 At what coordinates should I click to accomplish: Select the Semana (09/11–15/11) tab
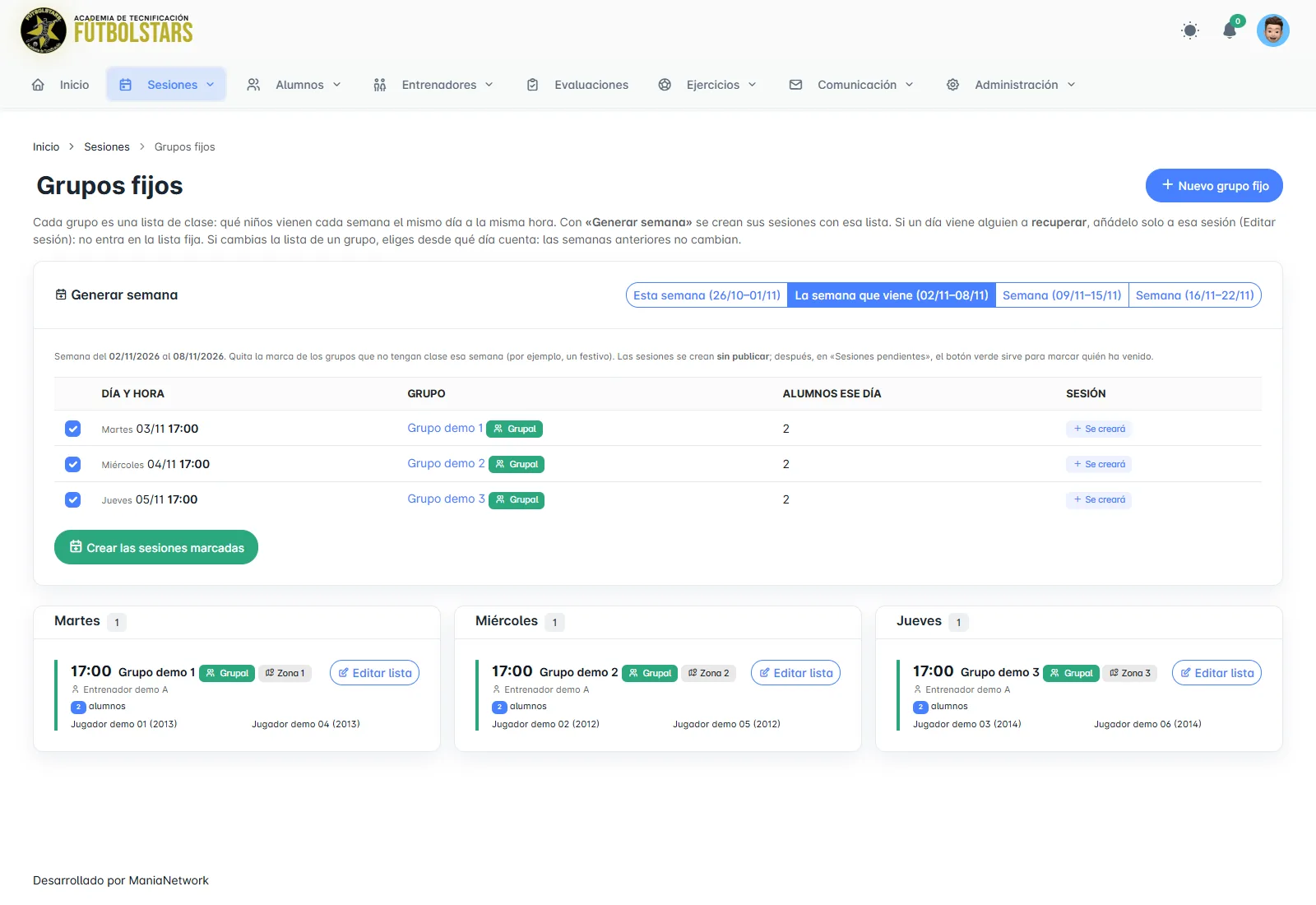(x=1062, y=295)
